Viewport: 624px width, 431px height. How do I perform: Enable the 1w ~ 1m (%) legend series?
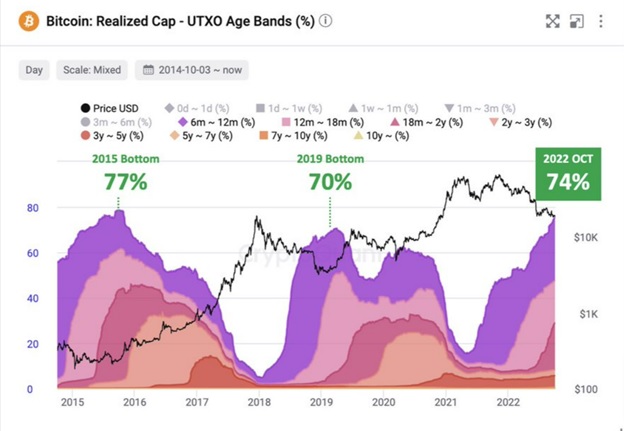[383, 108]
